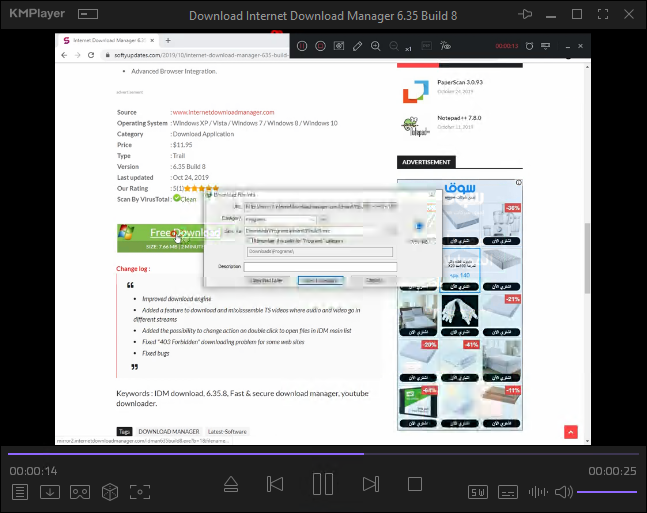The width and height of the screenshot is (647, 513).
Task: Click the DOWNLOAD MANAGER tag
Action: click(169, 431)
